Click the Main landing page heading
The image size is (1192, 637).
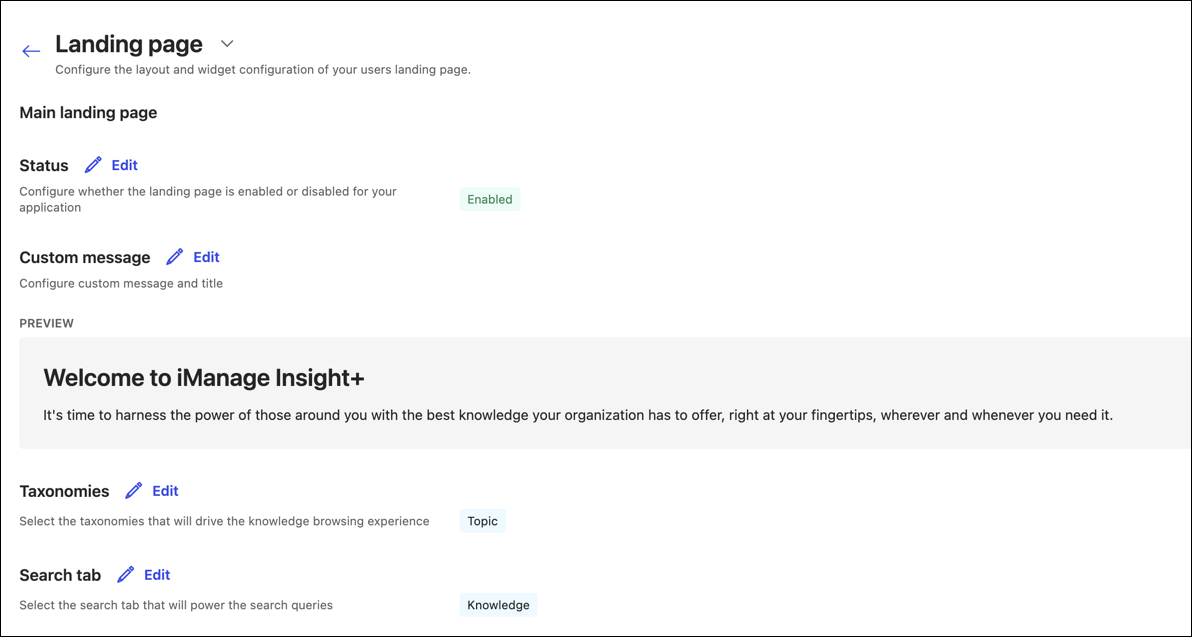pyautogui.click(x=88, y=112)
